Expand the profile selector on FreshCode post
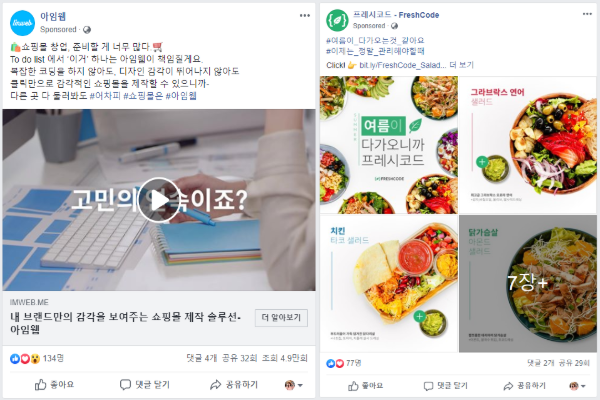The height and width of the screenshot is (400, 600). tap(577, 386)
